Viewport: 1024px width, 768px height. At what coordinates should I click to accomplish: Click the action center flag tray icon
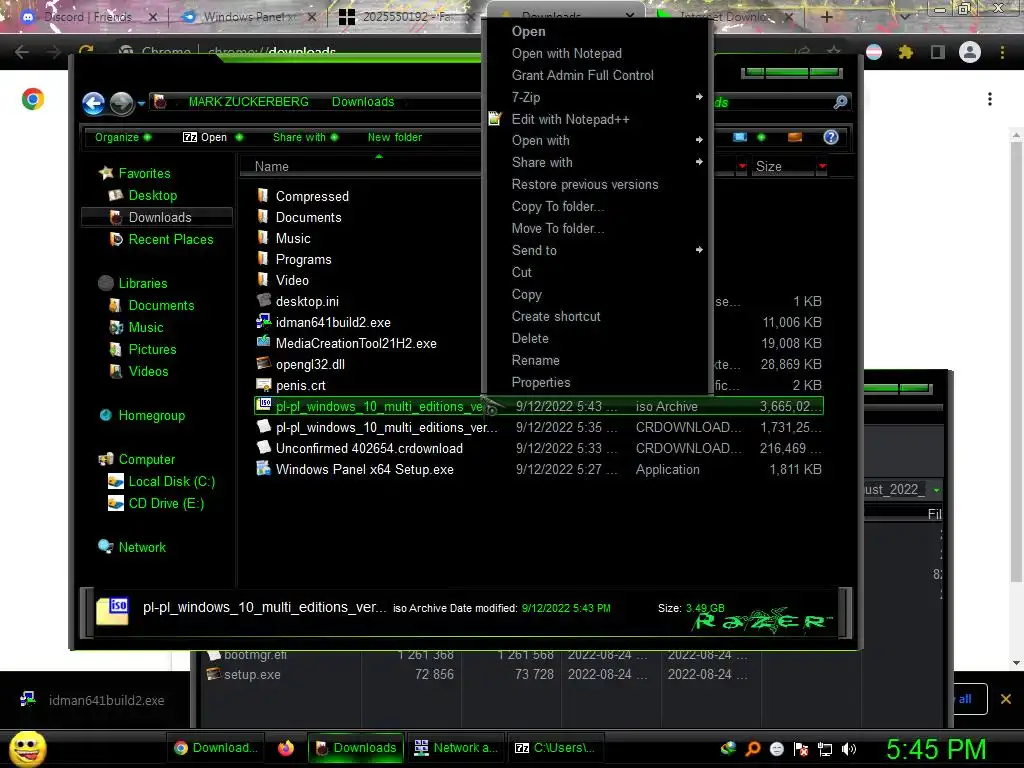point(801,749)
